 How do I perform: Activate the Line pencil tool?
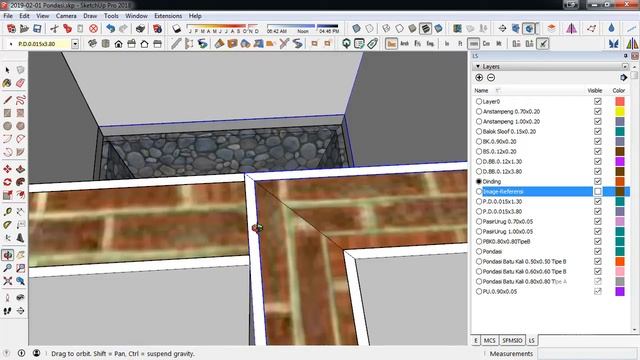point(7,100)
